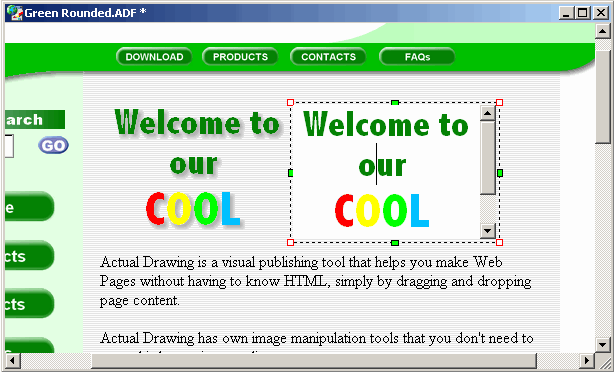Select the top-left red resize handle

[290, 103]
